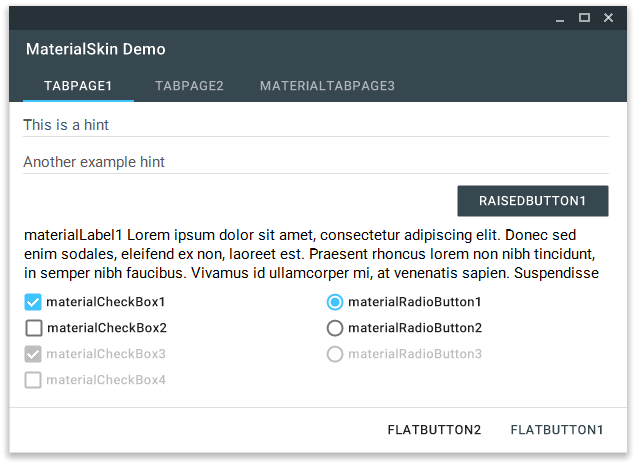Click the materialLabel1 Lorem ipsum text
Image resolution: width=636 pixels, height=465 pixels.
(x=312, y=254)
